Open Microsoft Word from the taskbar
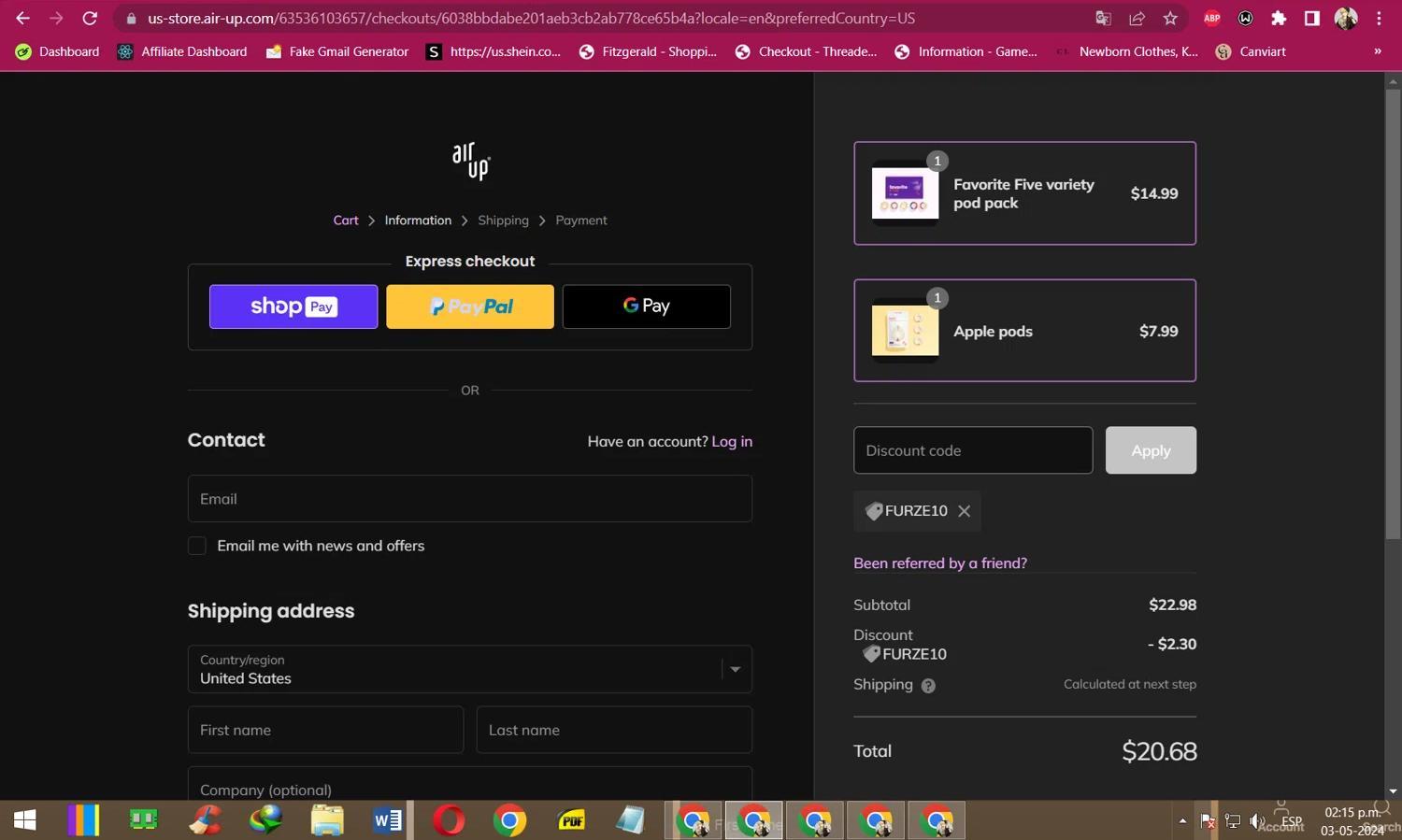This screenshot has height=840, width=1402. coord(387,820)
